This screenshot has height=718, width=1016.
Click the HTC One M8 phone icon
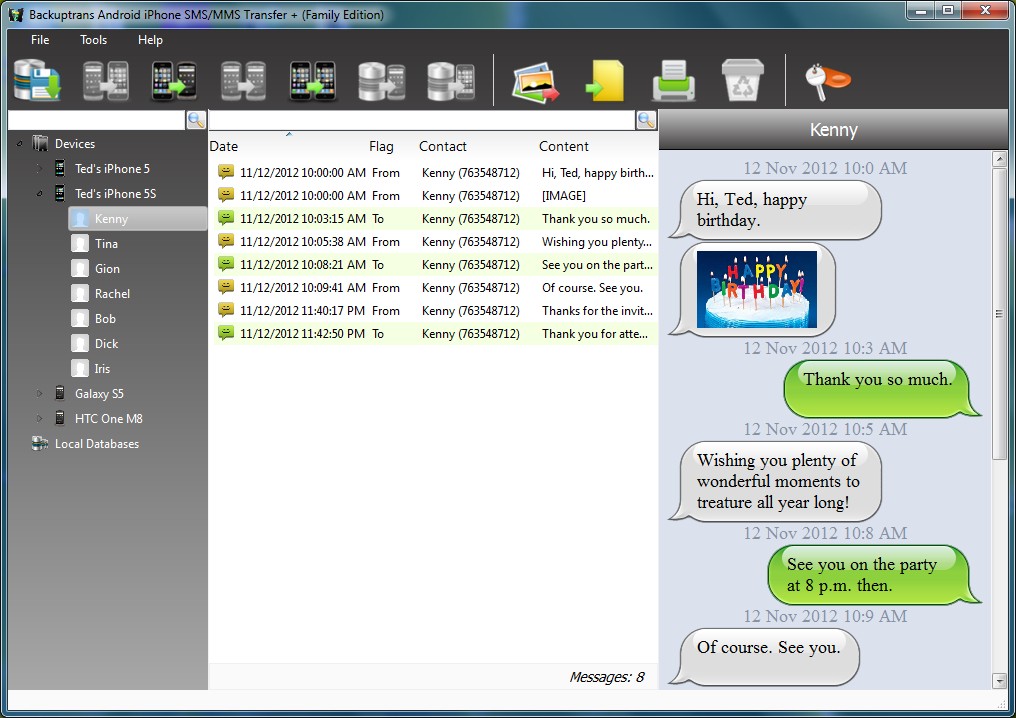tap(60, 418)
